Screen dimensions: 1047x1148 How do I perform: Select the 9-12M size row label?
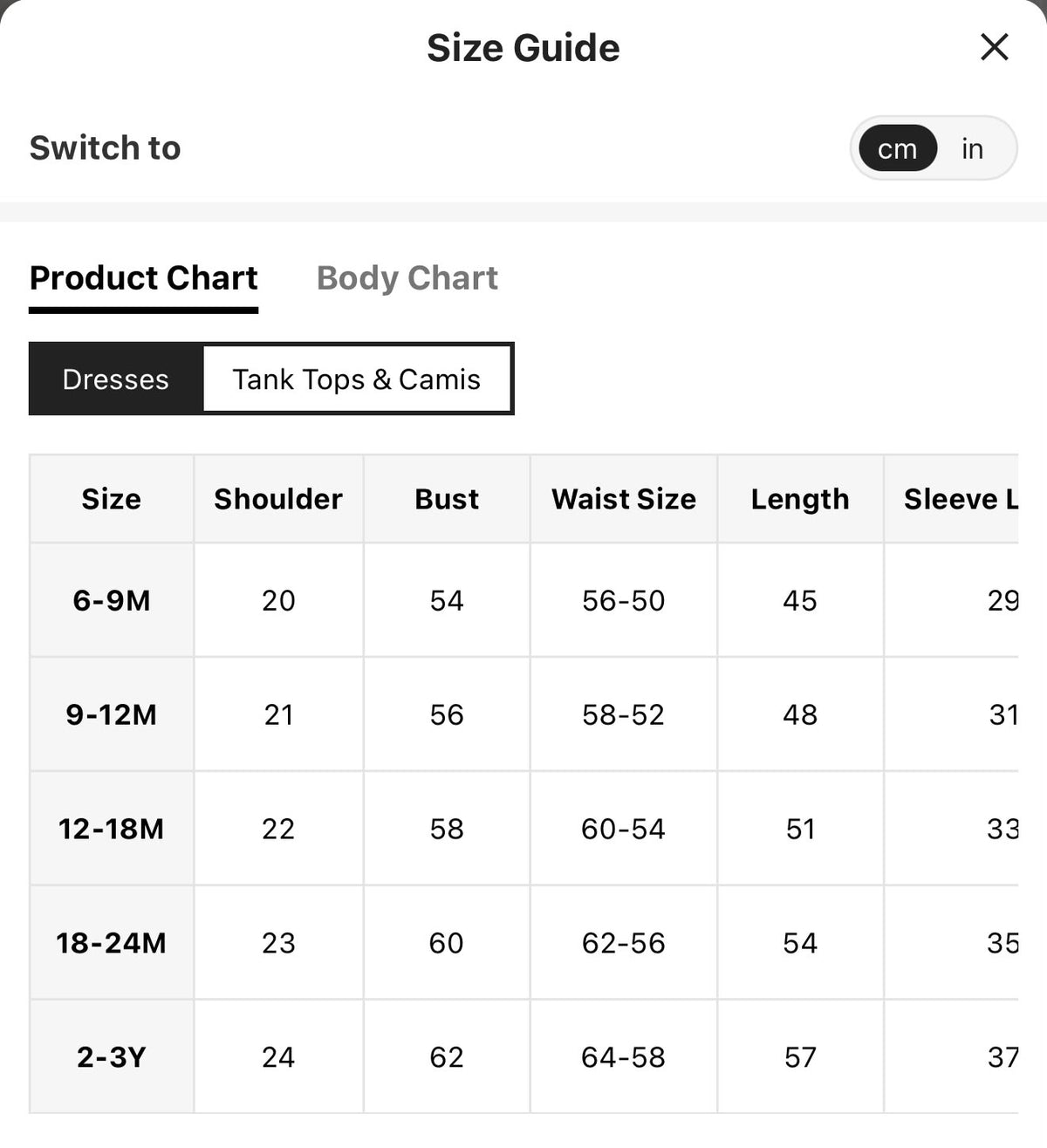(112, 714)
